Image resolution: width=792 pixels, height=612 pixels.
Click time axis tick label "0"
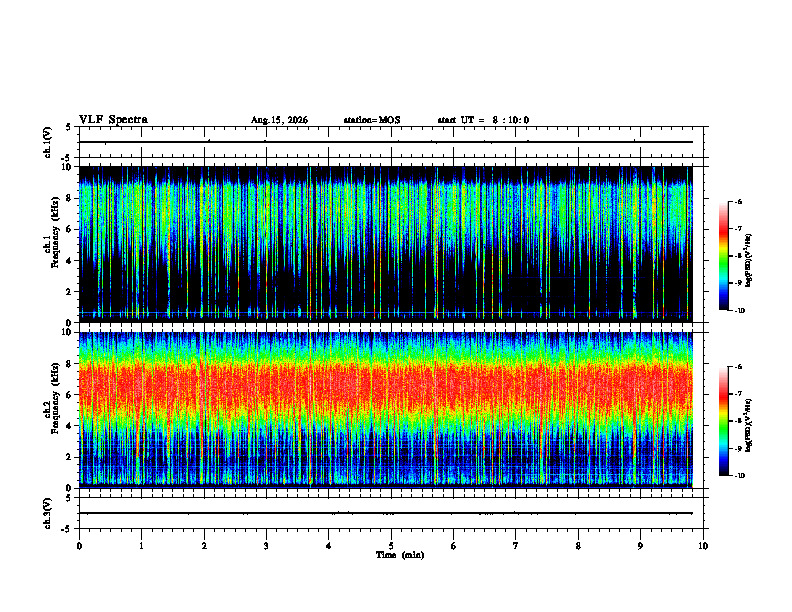click(79, 546)
